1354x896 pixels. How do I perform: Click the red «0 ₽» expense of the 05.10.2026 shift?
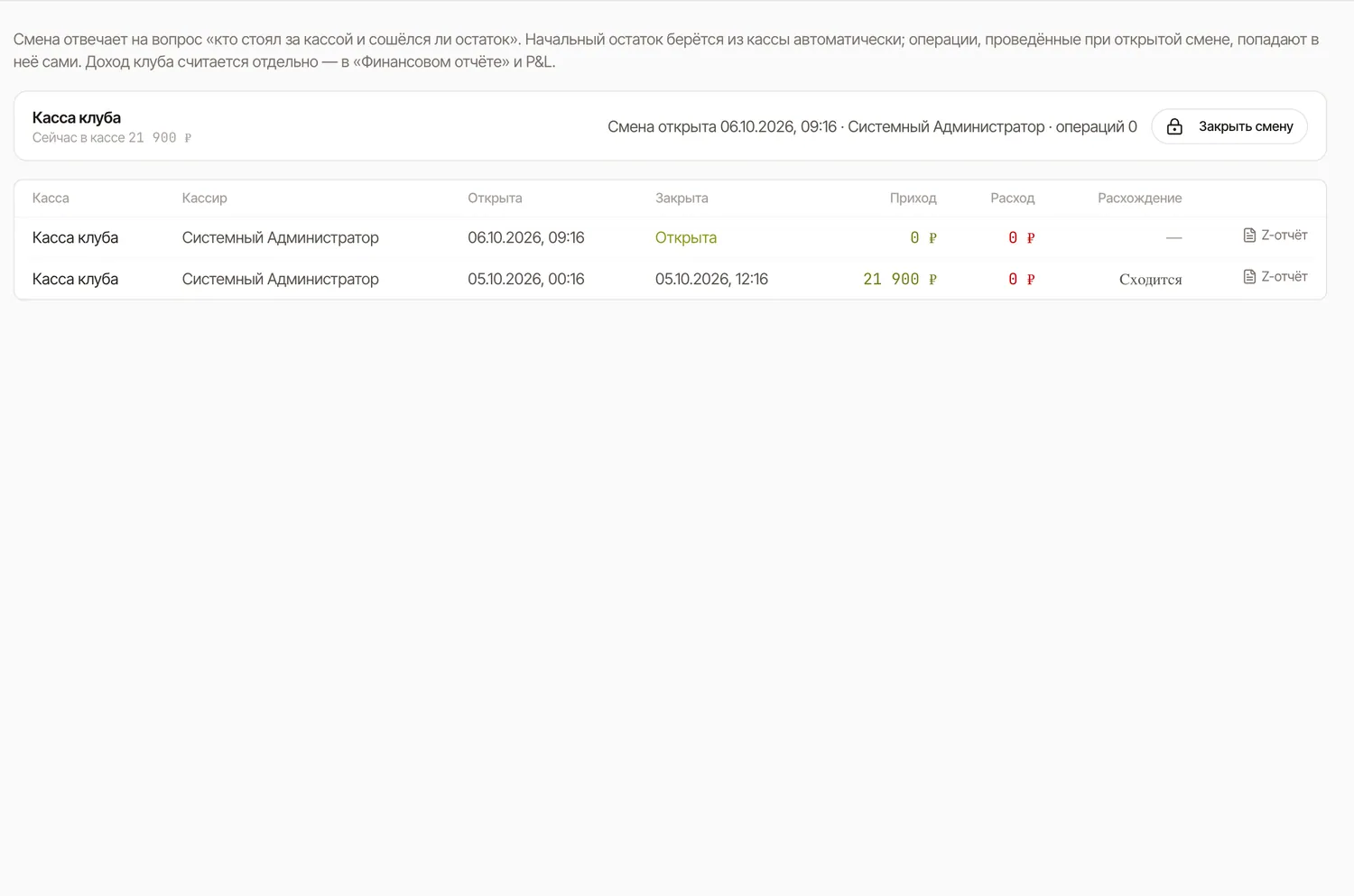[x=1022, y=280]
